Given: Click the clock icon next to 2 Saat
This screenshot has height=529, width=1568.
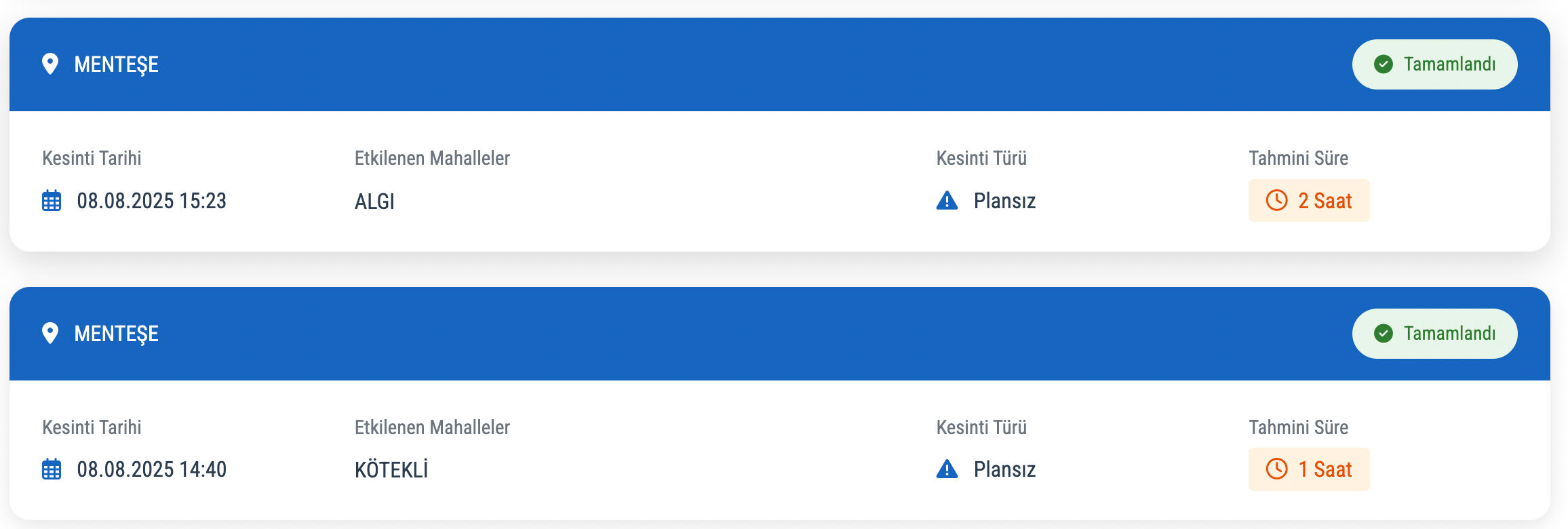Looking at the screenshot, I should point(1276,201).
